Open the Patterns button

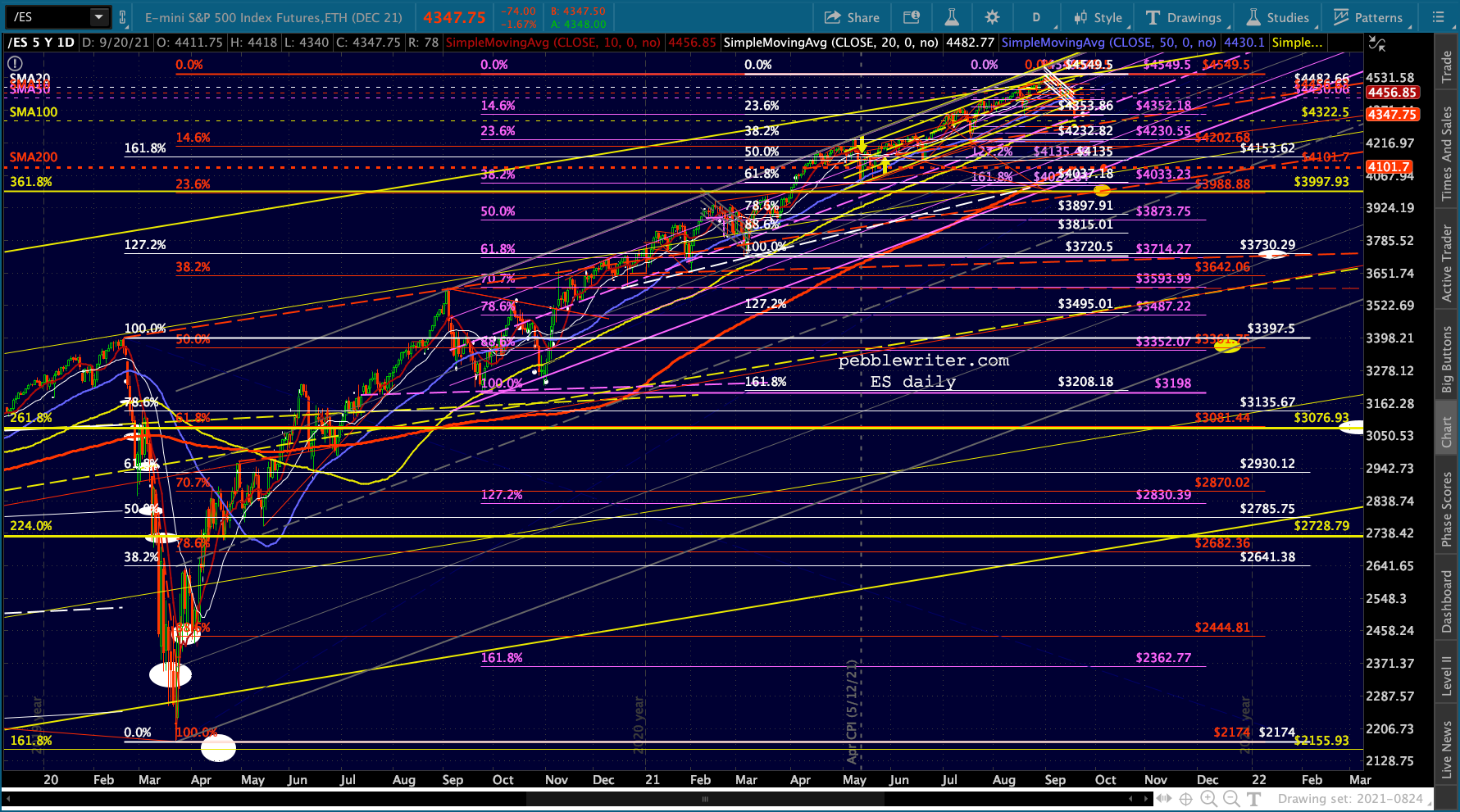[x=1367, y=17]
